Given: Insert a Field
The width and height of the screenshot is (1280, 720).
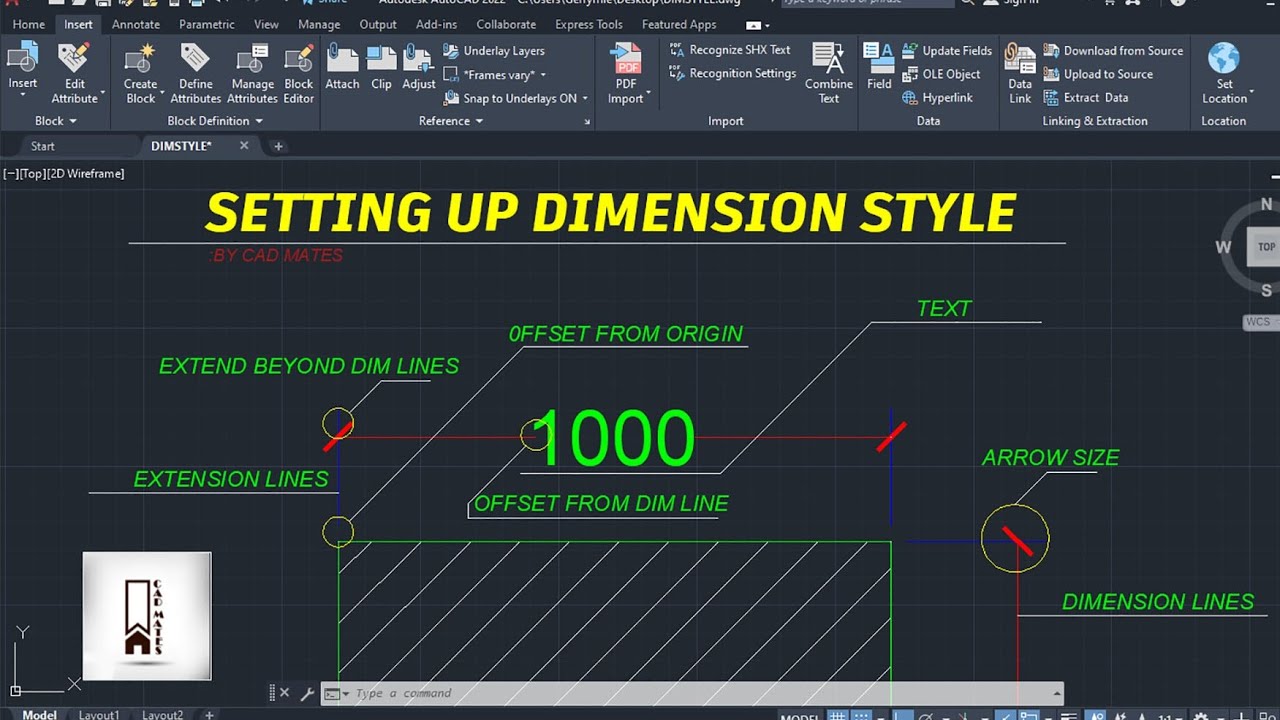Looking at the screenshot, I should (879, 67).
